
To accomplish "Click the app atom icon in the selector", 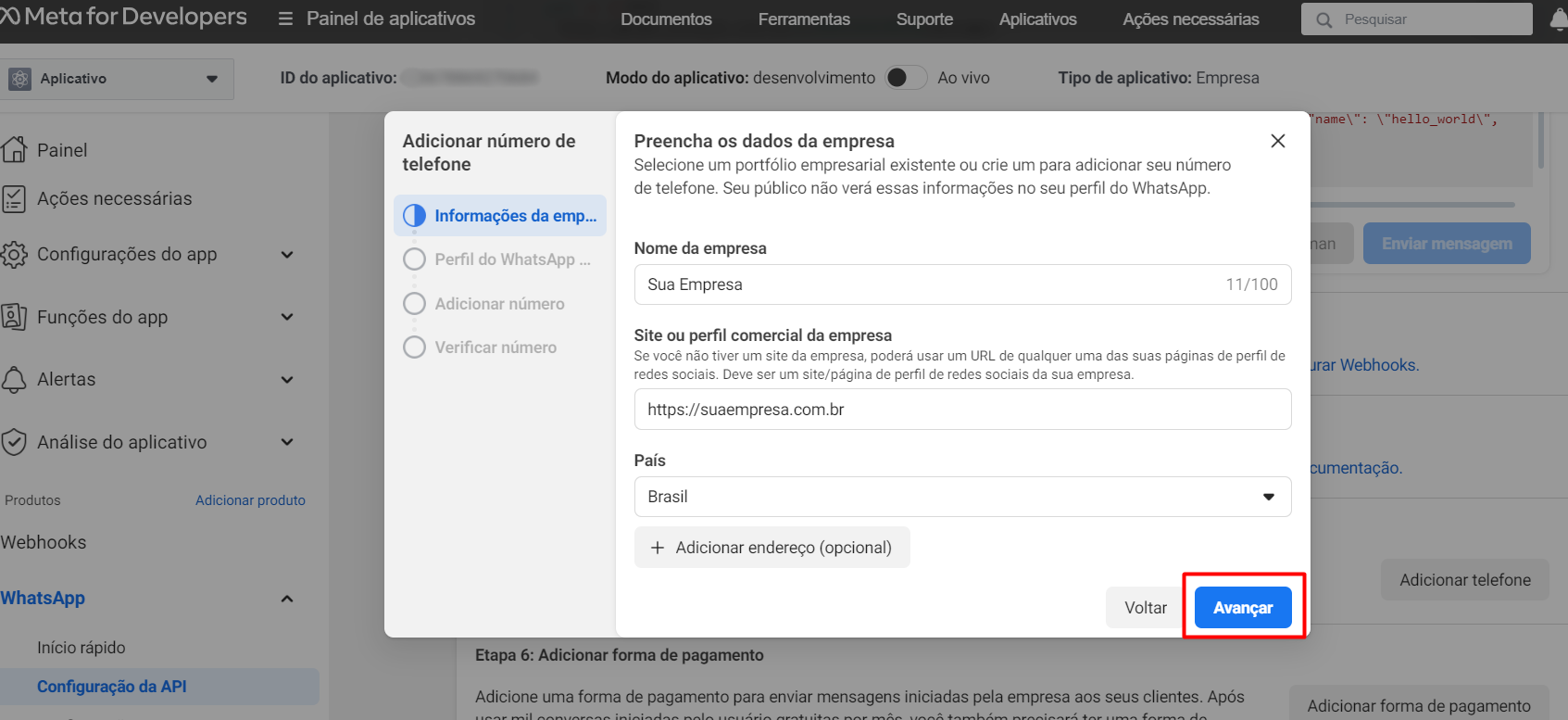I will pos(19,79).
